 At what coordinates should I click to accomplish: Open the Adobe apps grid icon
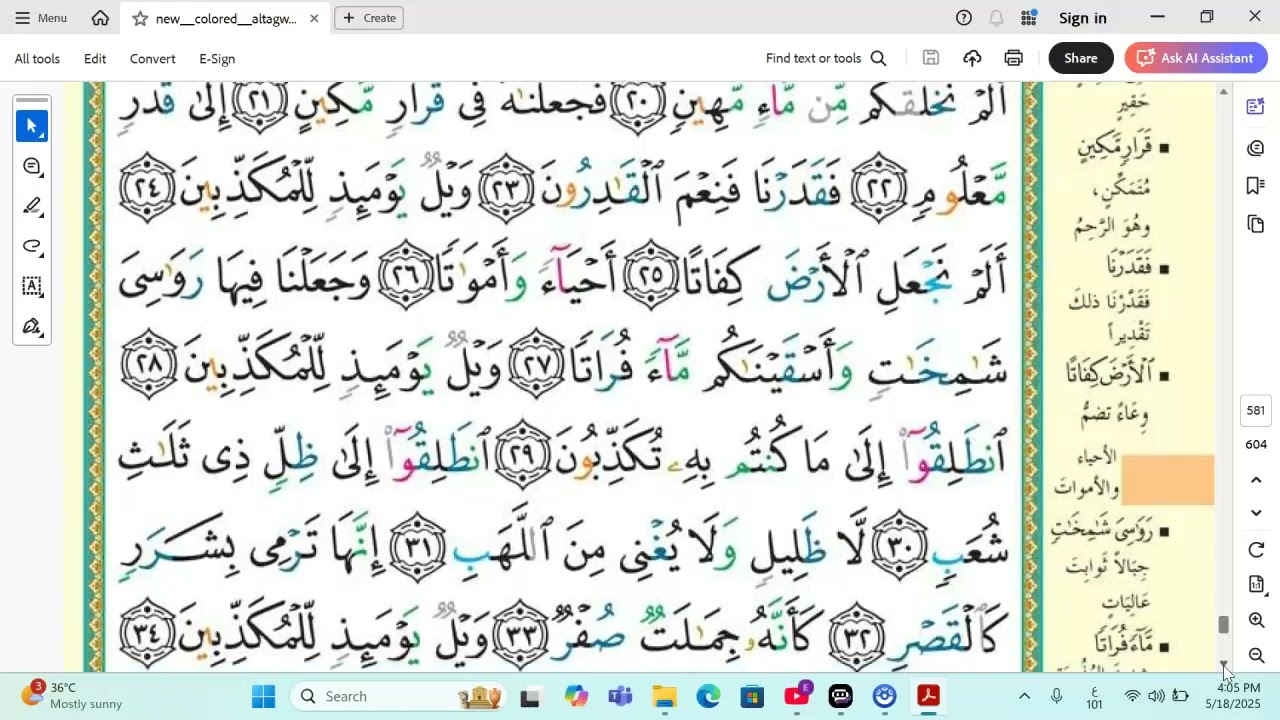[1029, 18]
